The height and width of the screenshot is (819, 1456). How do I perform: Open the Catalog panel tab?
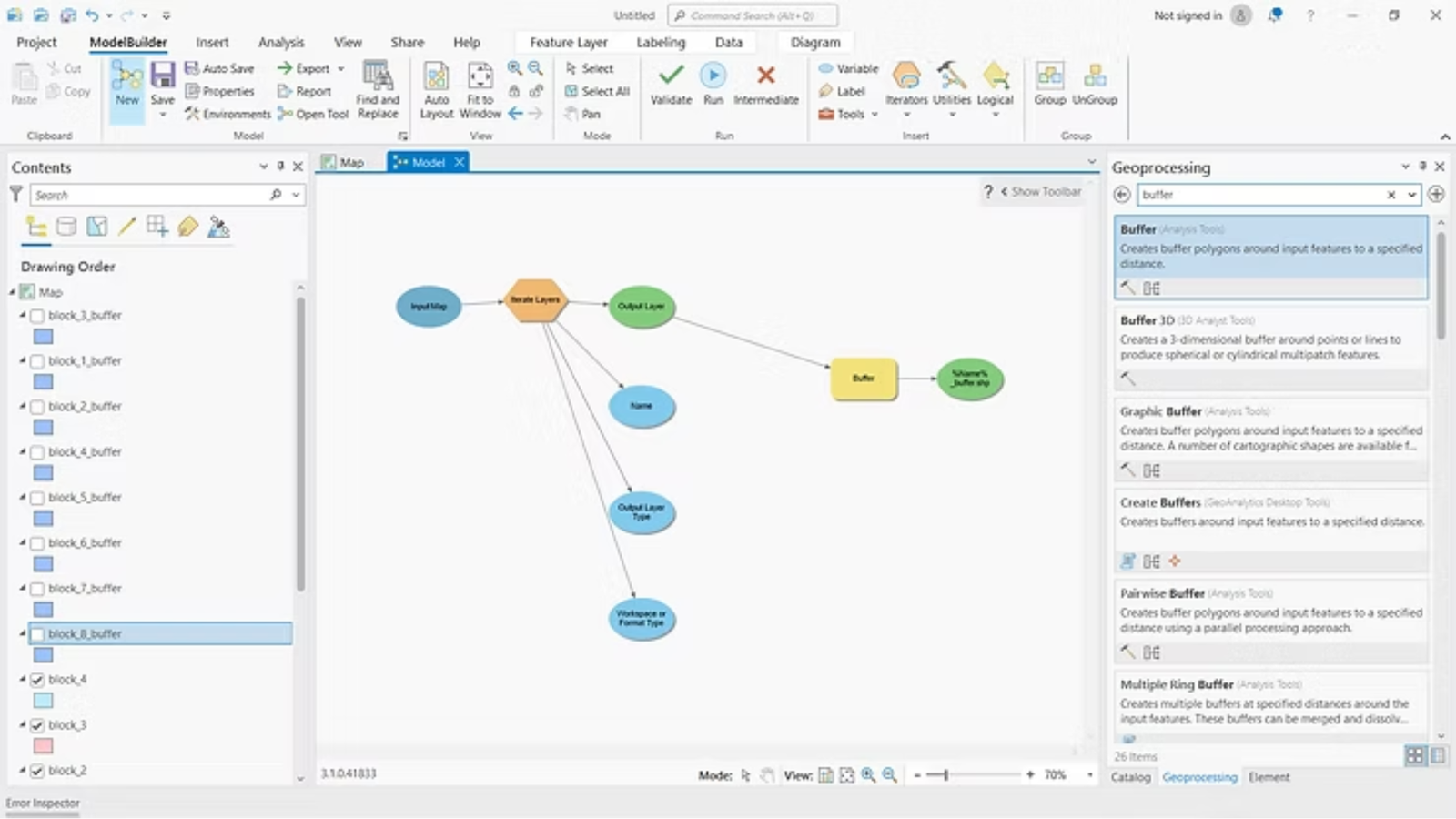coord(1131,777)
